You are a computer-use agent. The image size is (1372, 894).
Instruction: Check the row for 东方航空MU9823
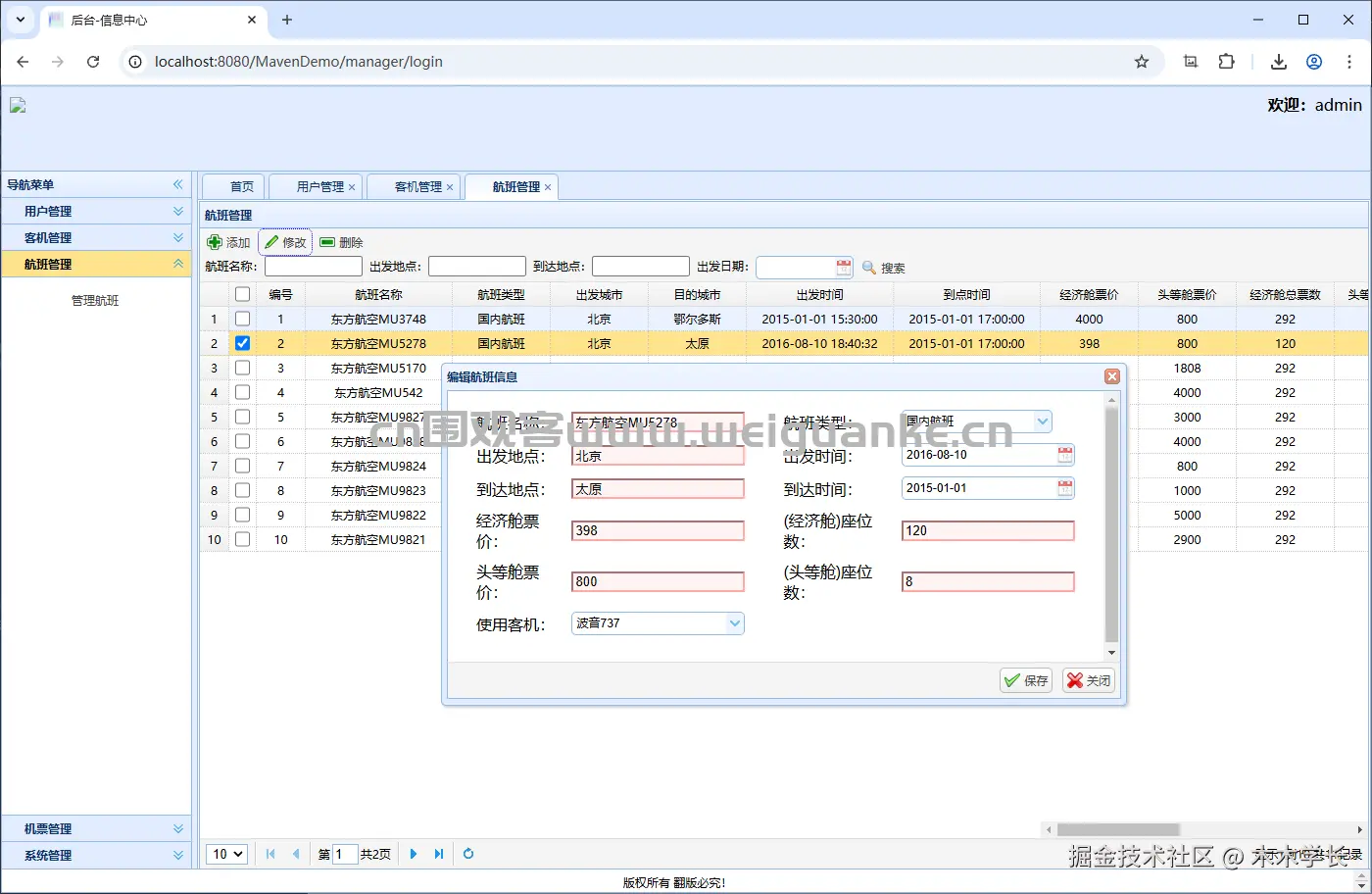pos(243,490)
